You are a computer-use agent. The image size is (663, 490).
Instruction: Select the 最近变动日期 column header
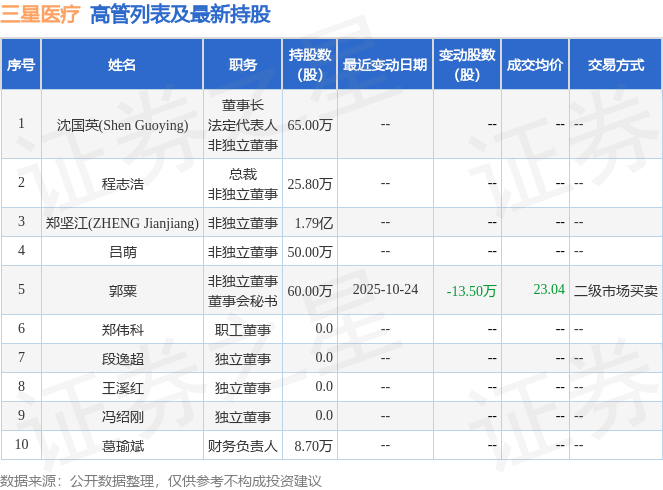coord(385,65)
